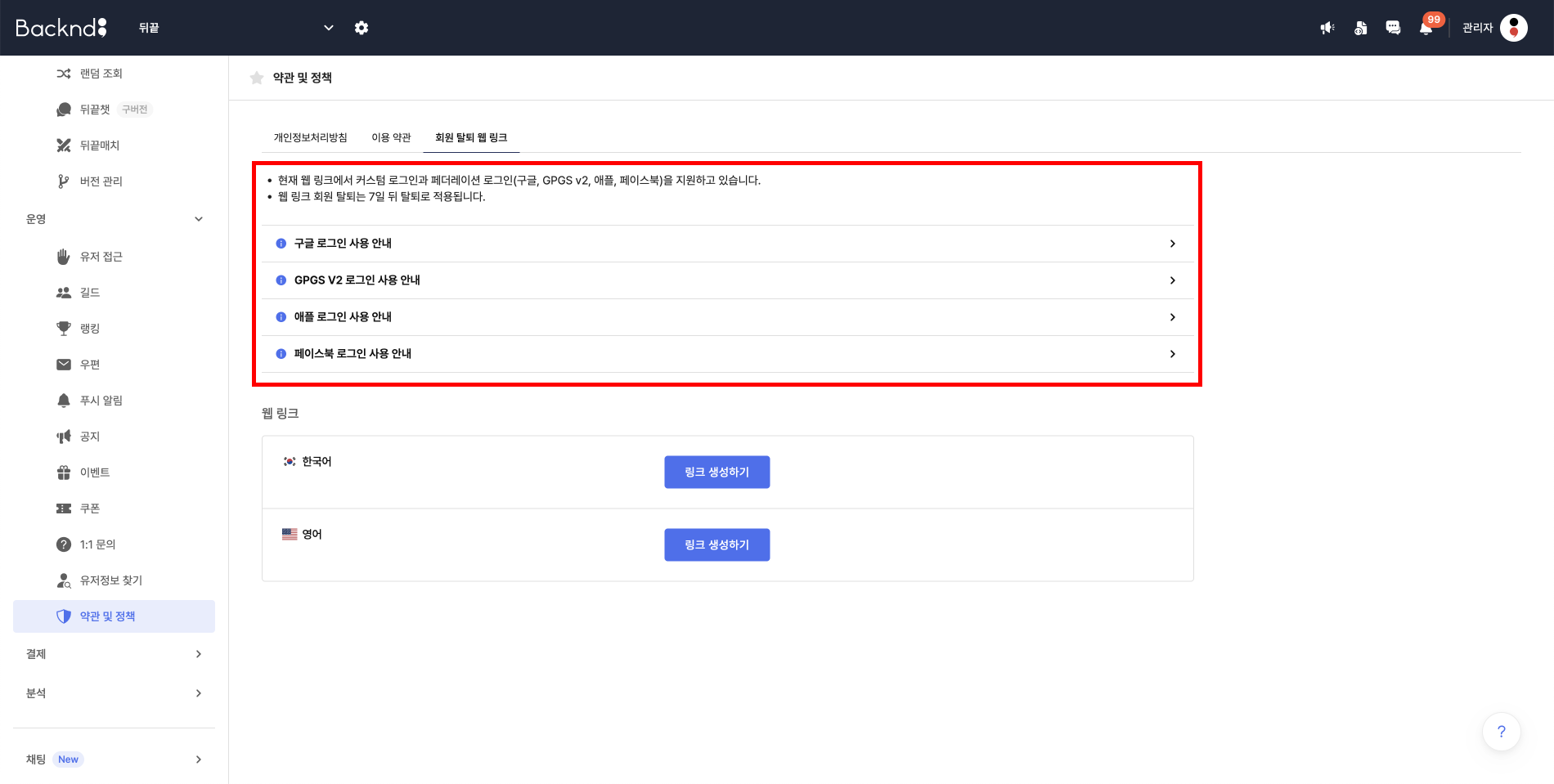Viewport: 1554px width, 784px height.
Task: Open 랭킹 in the sidebar
Action: (90, 329)
